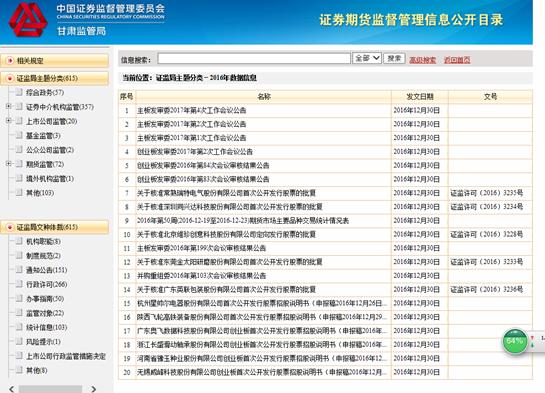Expand the 上市公司监管 tree node
The height and width of the screenshot is (393, 545).
point(9,121)
